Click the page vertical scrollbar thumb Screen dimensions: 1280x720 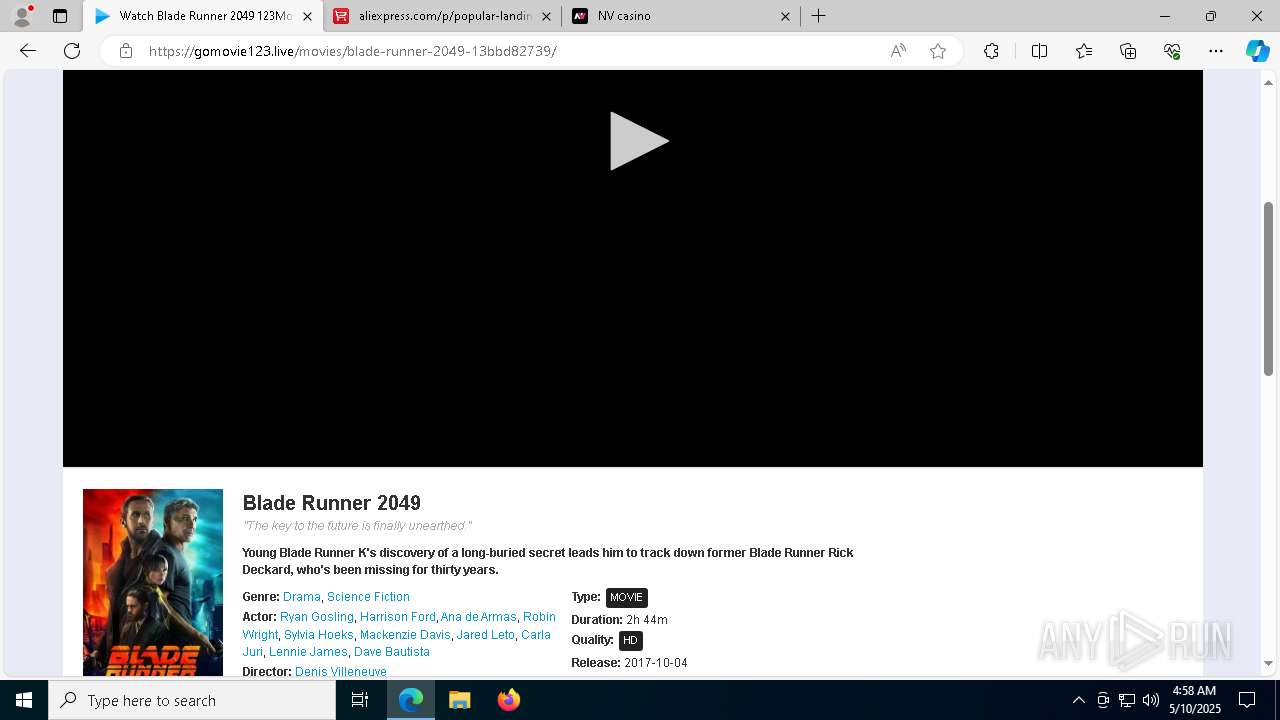(1268, 288)
